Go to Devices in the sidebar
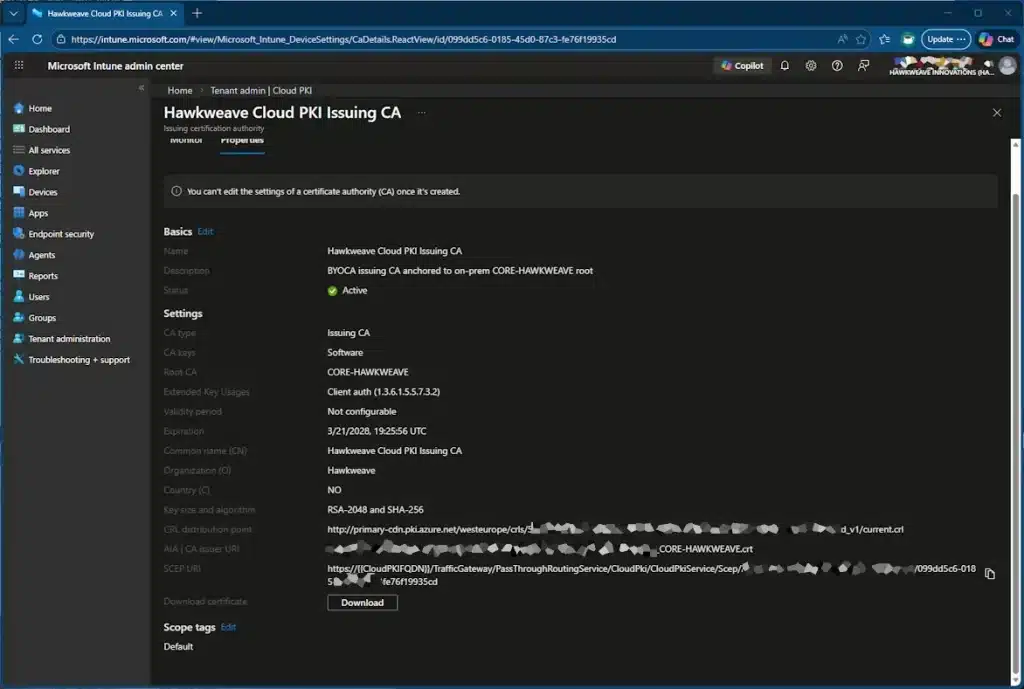This screenshot has width=1024, height=689. coord(43,192)
